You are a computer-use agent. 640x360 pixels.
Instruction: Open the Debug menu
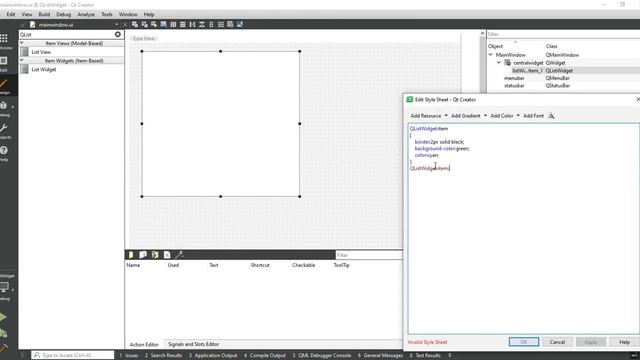64,14
